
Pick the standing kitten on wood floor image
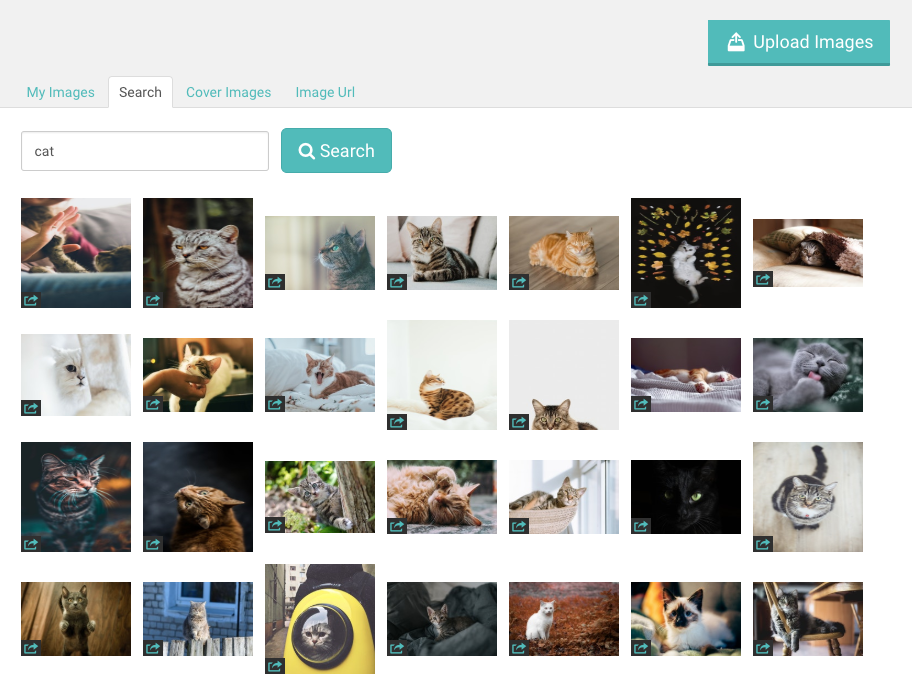[76, 619]
